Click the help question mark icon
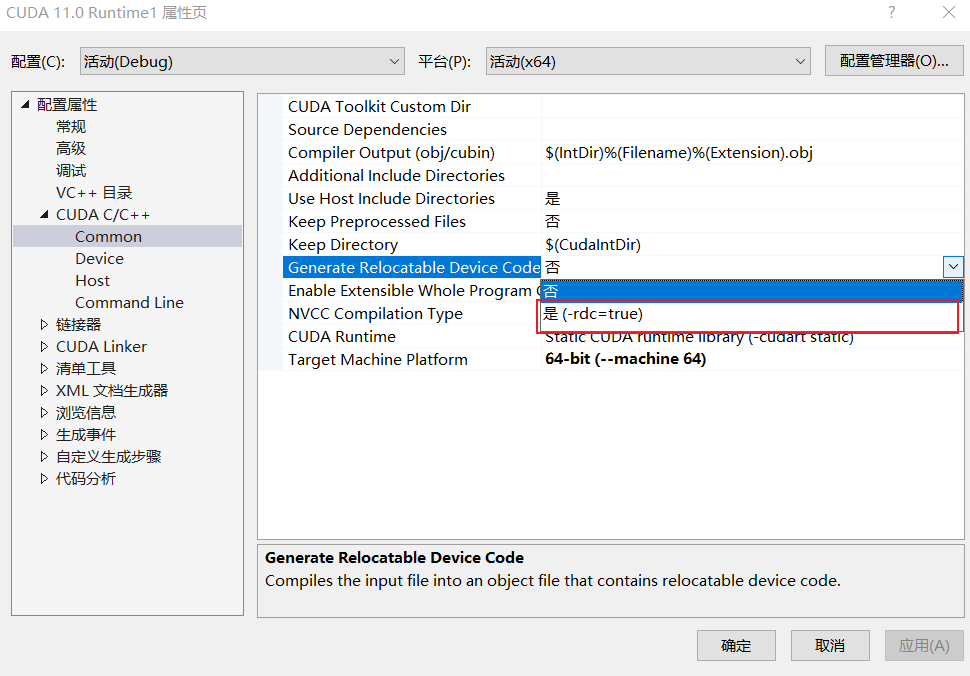 coord(890,13)
